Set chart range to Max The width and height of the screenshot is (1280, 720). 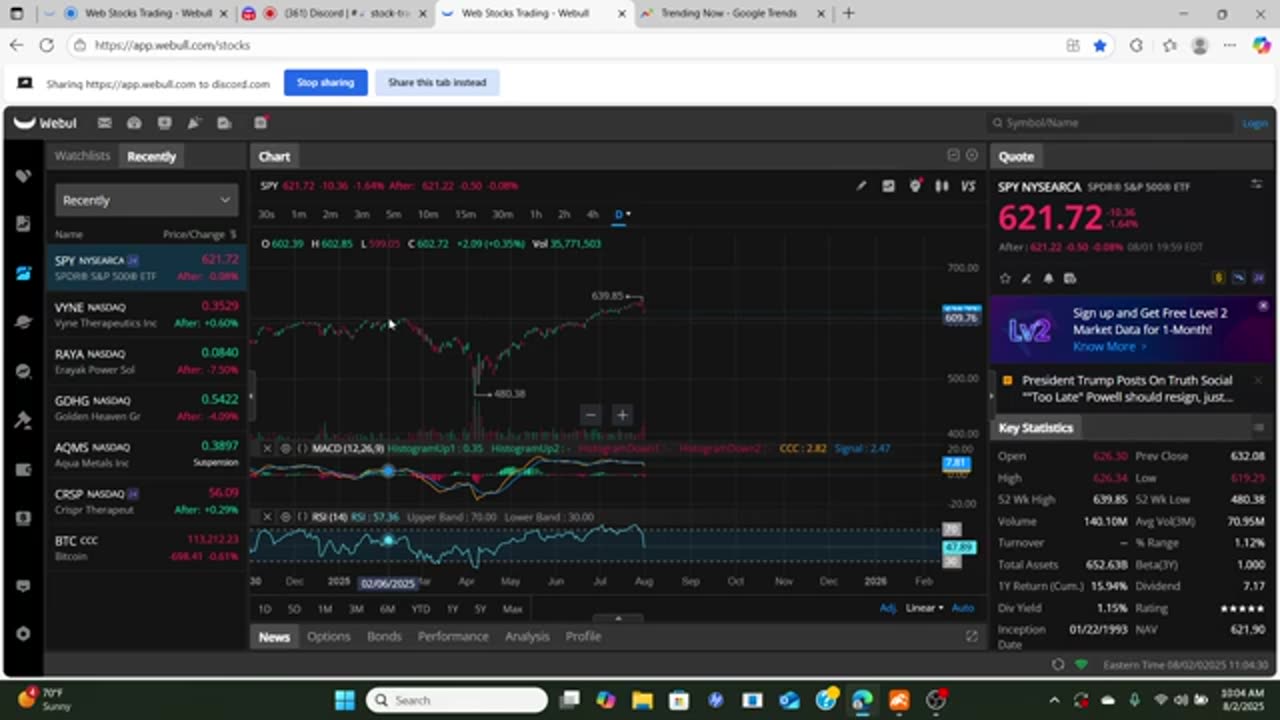point(512,608)
